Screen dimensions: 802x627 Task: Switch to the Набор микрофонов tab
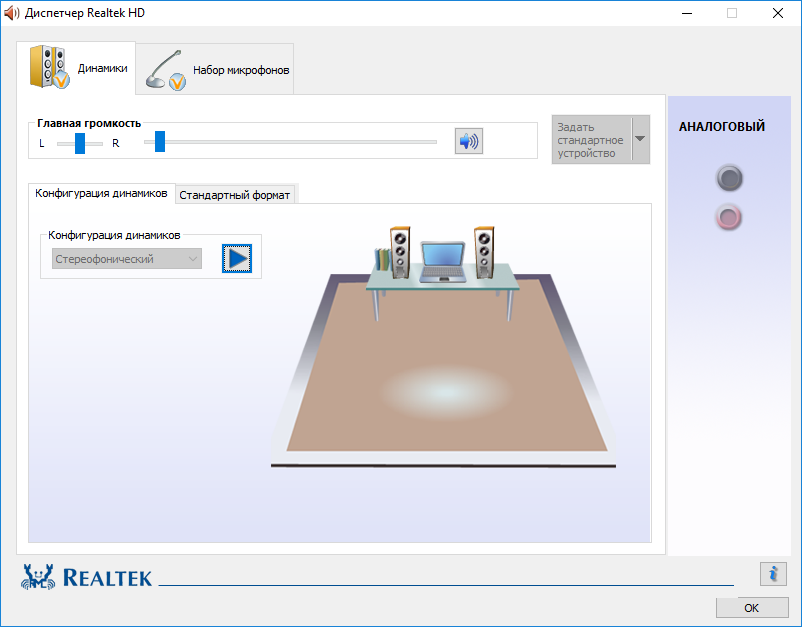click(x=215, y=70)
